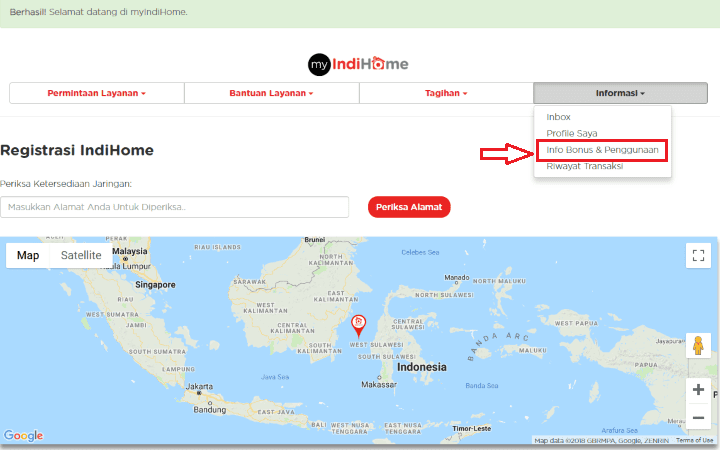Click the Google logo on map
Viewport: 720px width, 450px height.
pos(23,435)
